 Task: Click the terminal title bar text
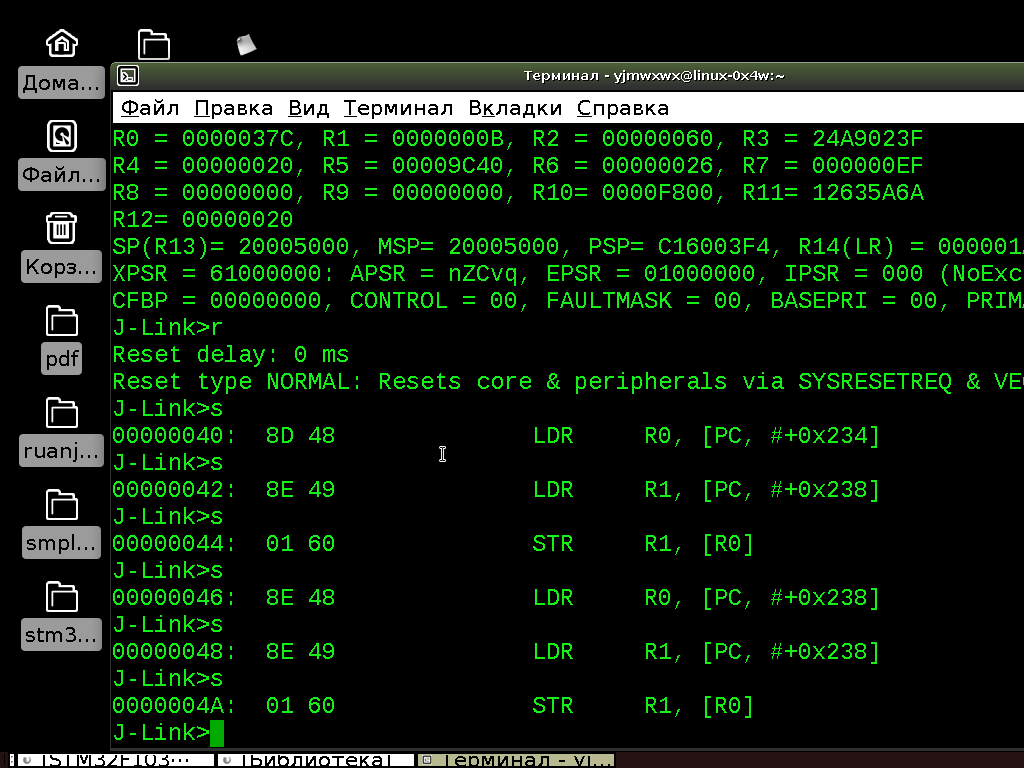(654, 76)
